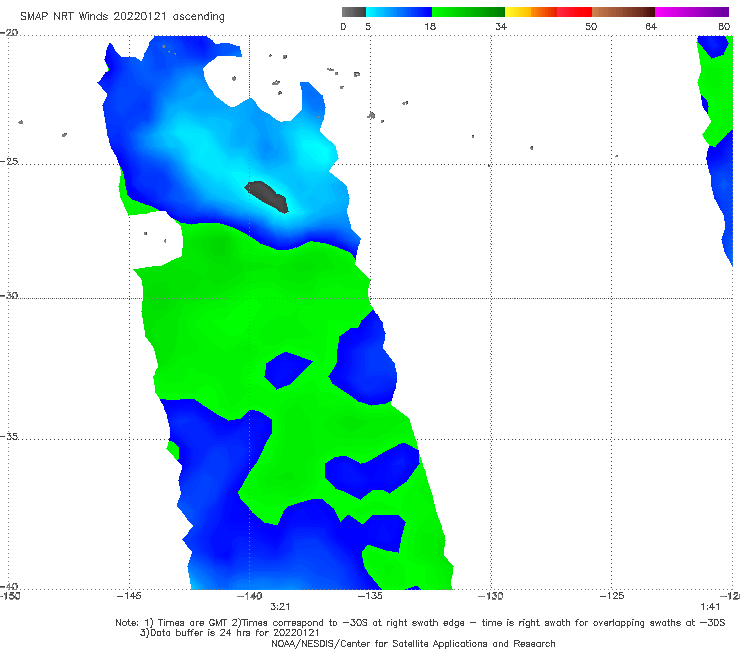The width and height of the screenshot is (740, 650).
Task: Click the latitude label "-20"
Action: coord(9,33)
